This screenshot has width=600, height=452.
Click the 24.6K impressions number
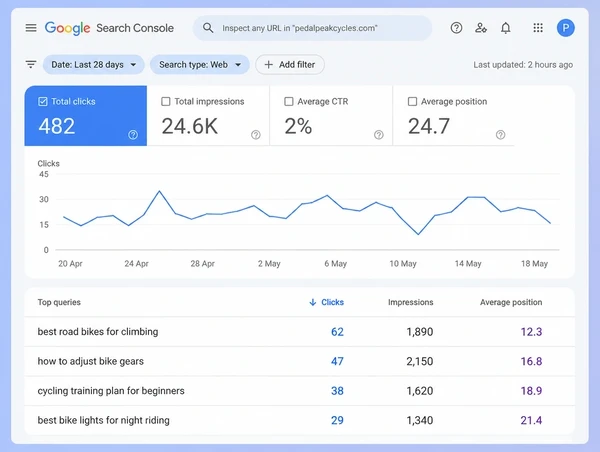[189, 126]
